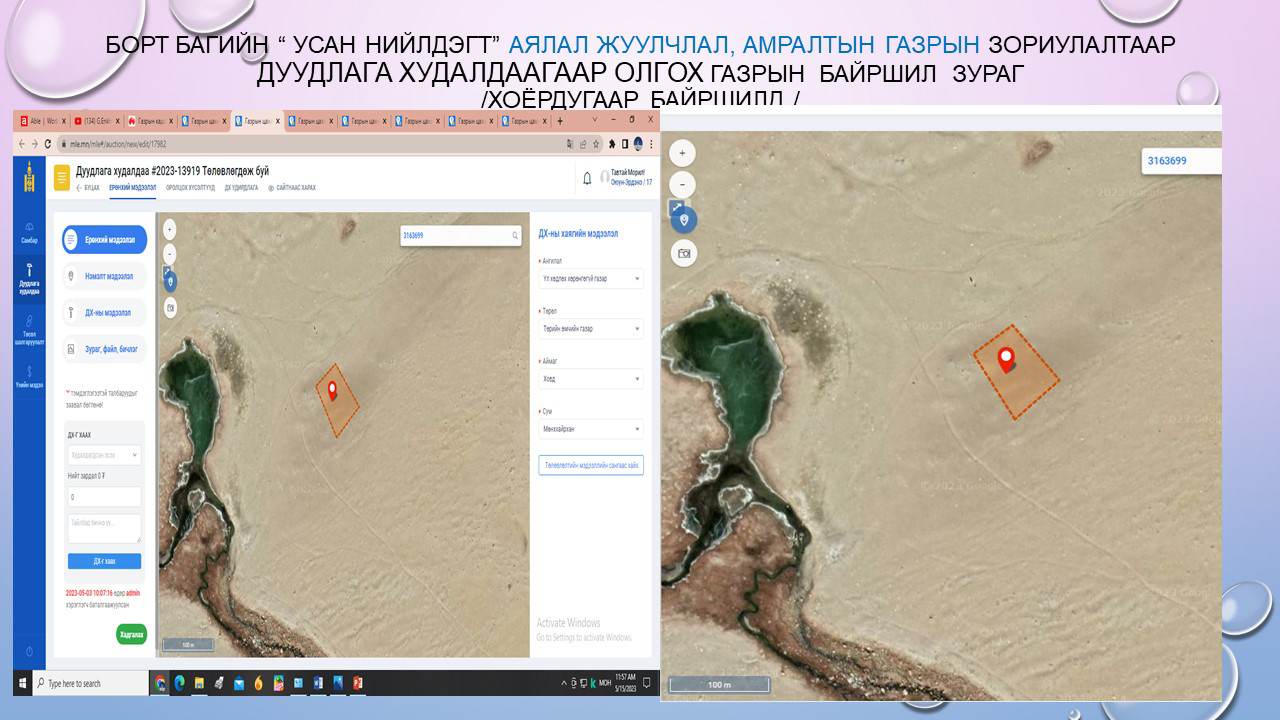Open Microsoft Edge from the taskbar
Viewport: 1280px width, 720px height.
click(180, 683)
